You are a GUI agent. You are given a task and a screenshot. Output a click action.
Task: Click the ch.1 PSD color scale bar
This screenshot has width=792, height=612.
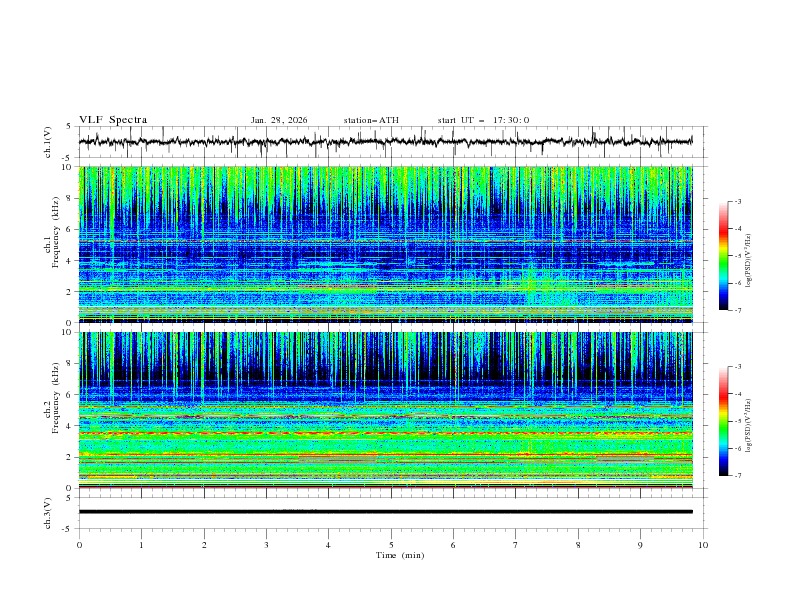[x=723, y=256]
